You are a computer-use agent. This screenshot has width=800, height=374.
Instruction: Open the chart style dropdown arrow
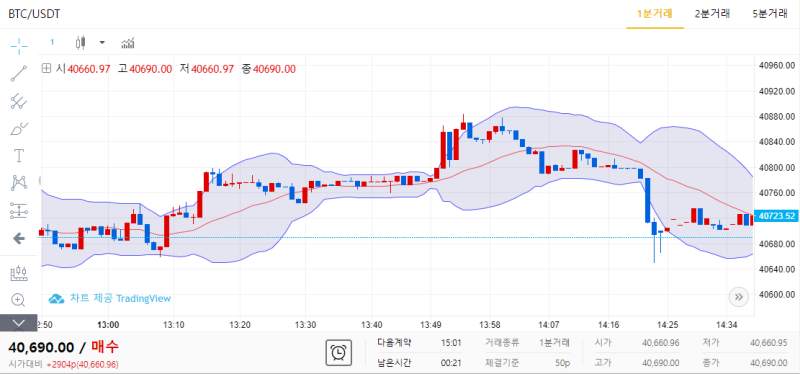coord(102,42)
